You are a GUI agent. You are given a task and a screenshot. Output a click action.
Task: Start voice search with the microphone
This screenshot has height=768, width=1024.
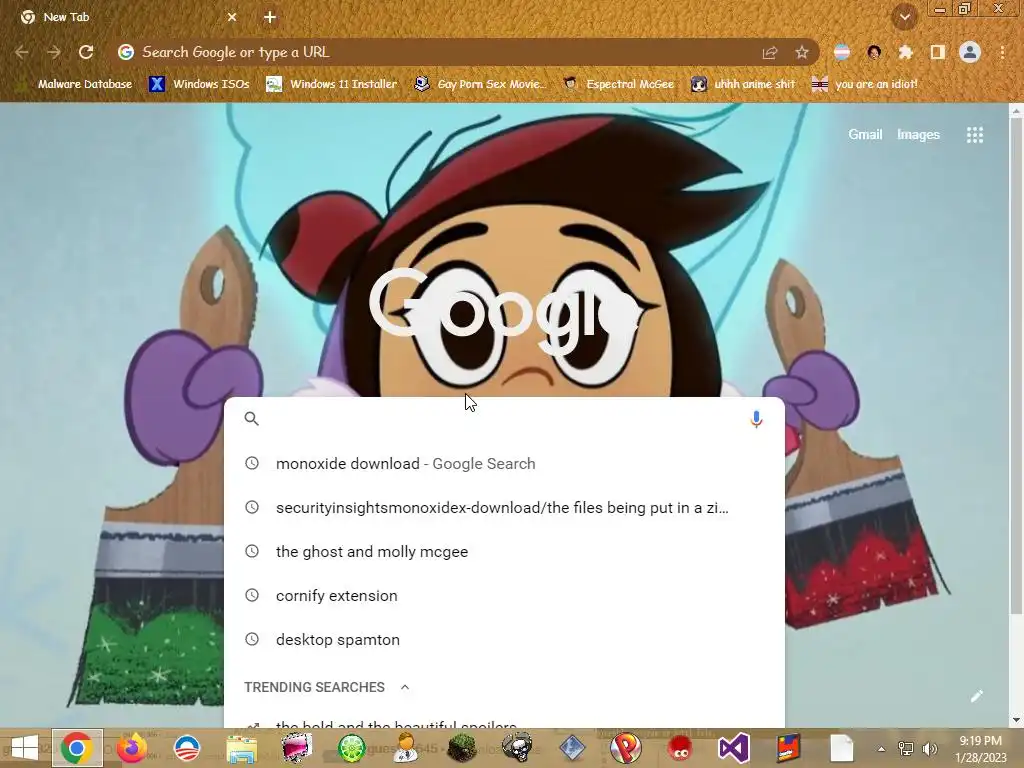coord(756,419)
